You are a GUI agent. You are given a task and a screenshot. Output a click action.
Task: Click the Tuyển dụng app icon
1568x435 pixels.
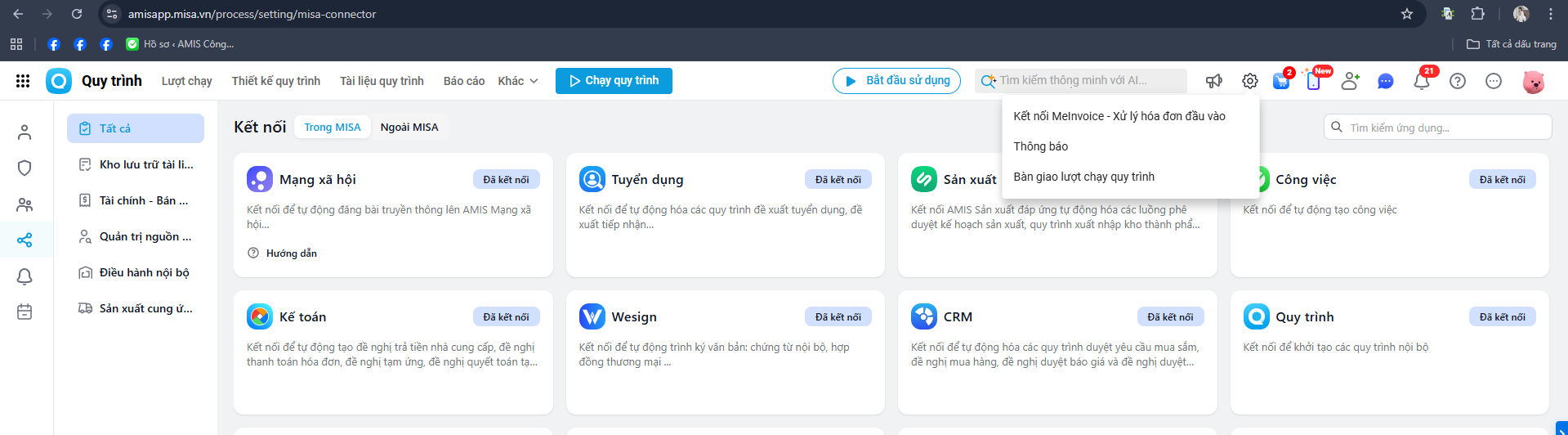[x=592, y=179]
